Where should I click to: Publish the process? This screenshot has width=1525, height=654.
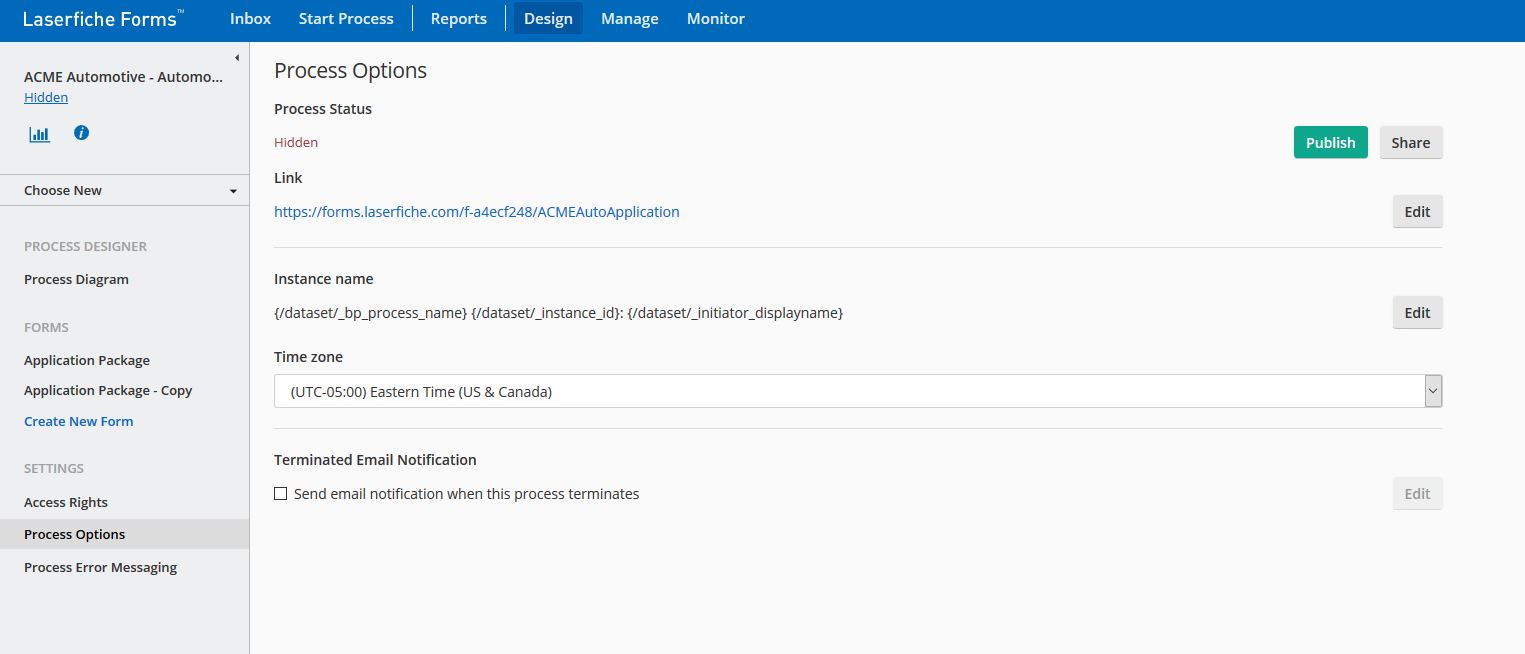(x=1330, y=142)
